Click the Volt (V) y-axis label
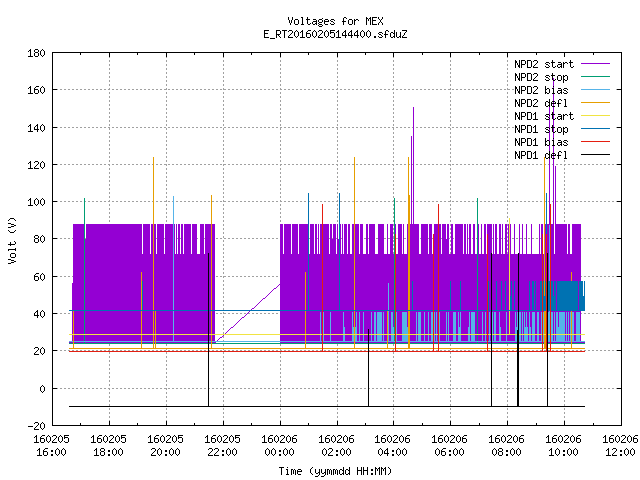The image size is (640, 480). click(x=12, y=240)
